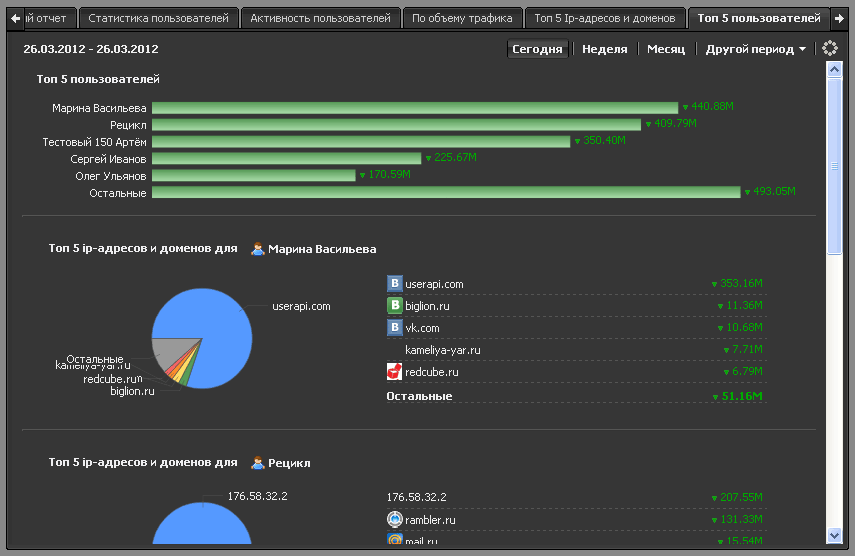Click the rambler.ru site icon
855x556 pixels.
[x=395, y=520]
